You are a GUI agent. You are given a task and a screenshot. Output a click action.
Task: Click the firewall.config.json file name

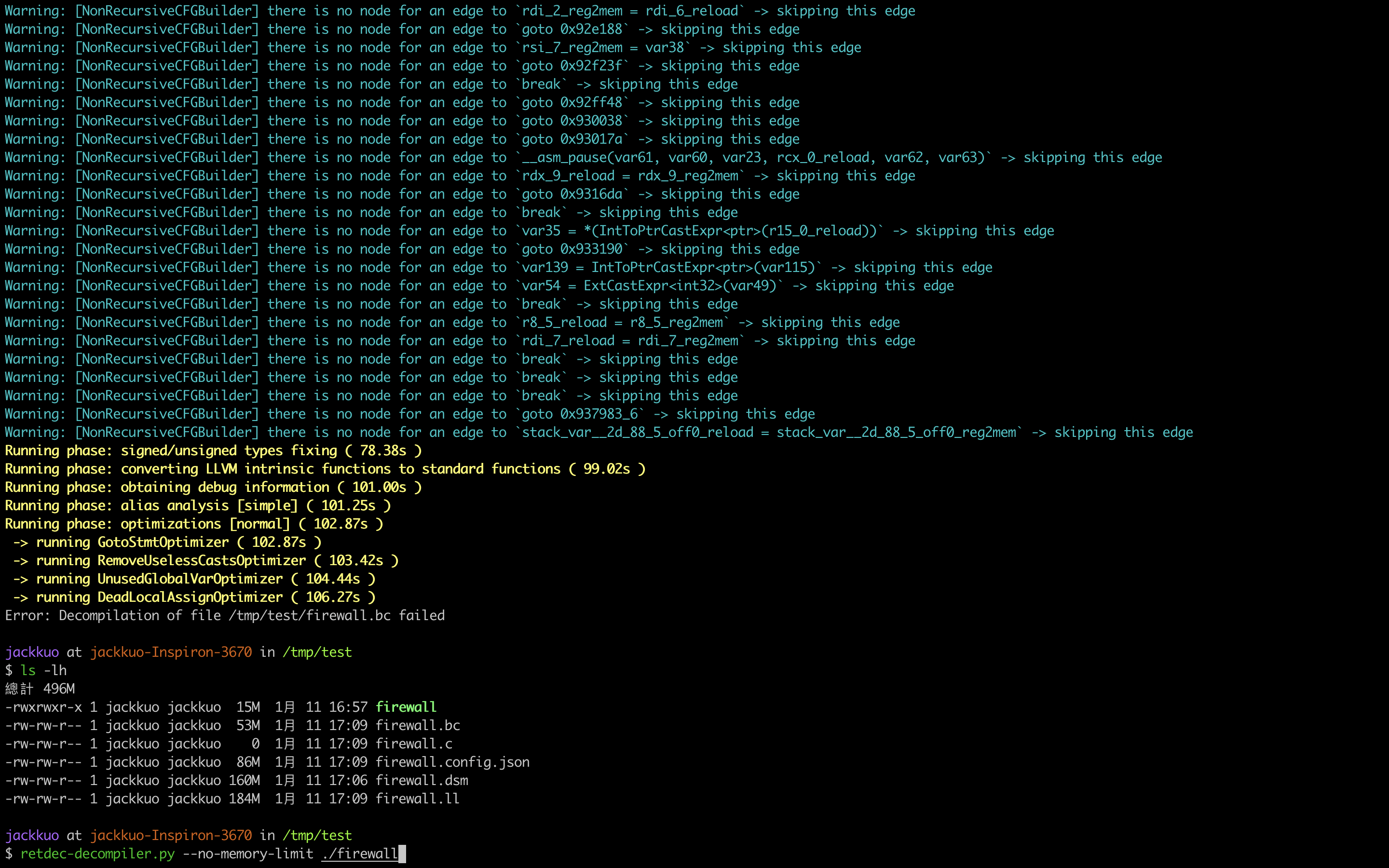(x=452, y=762)
